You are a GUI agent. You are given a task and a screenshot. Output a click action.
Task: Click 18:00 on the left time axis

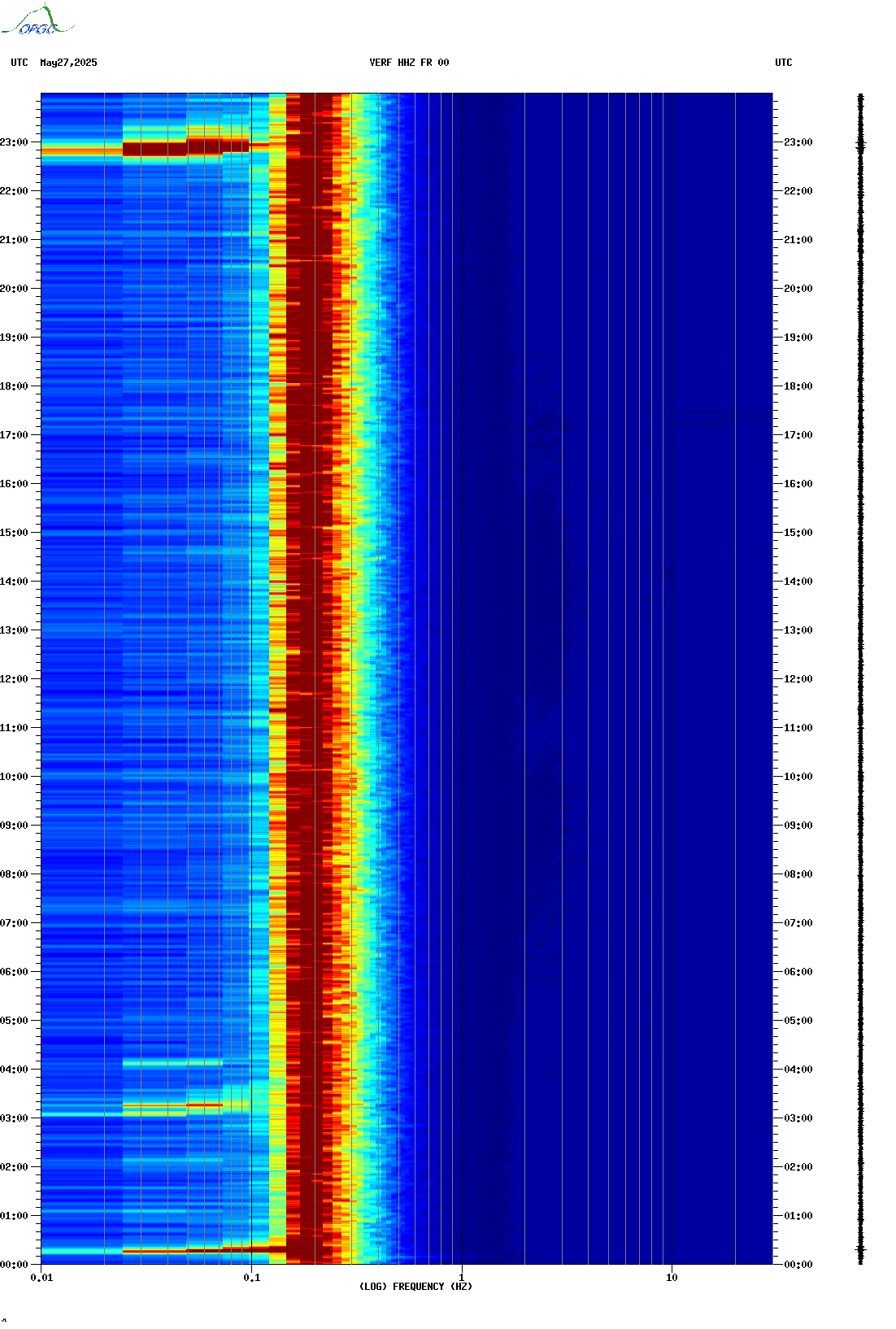[x=14, y=386]
